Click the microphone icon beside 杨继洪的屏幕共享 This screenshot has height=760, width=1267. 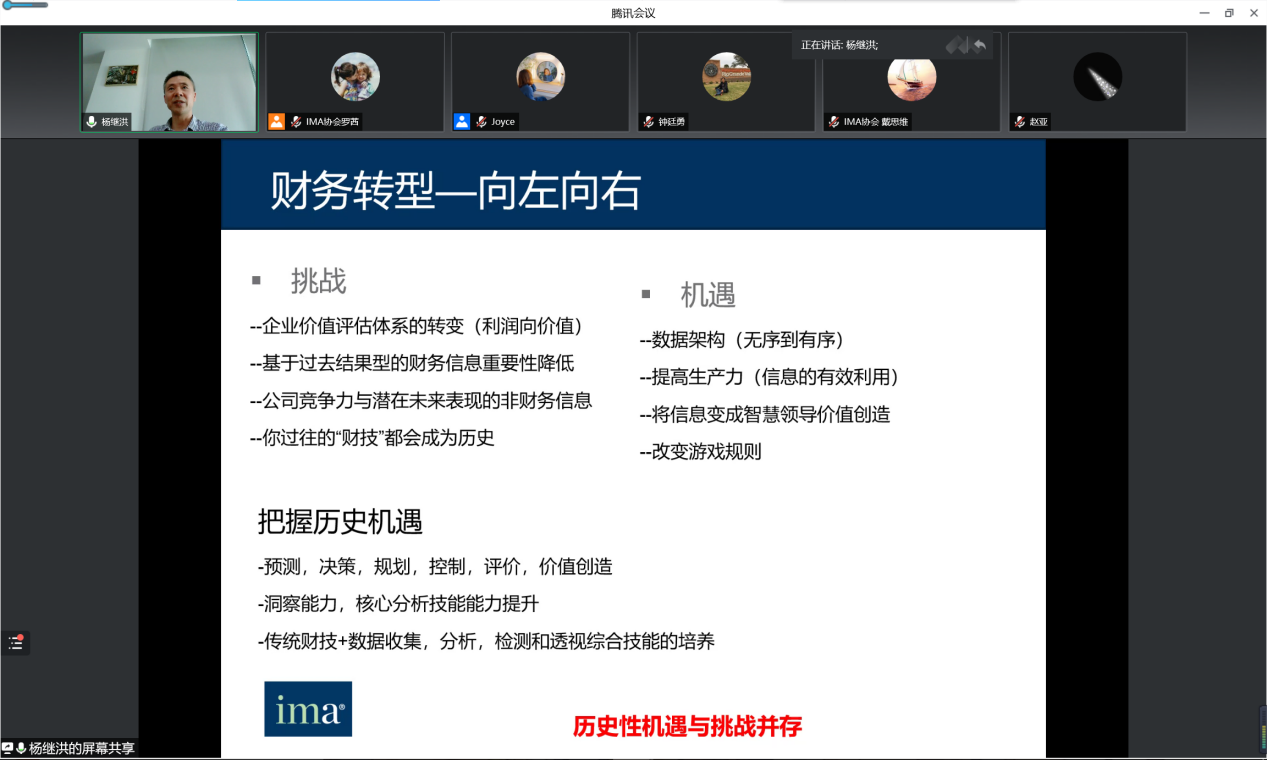click(x=21, y=748)
